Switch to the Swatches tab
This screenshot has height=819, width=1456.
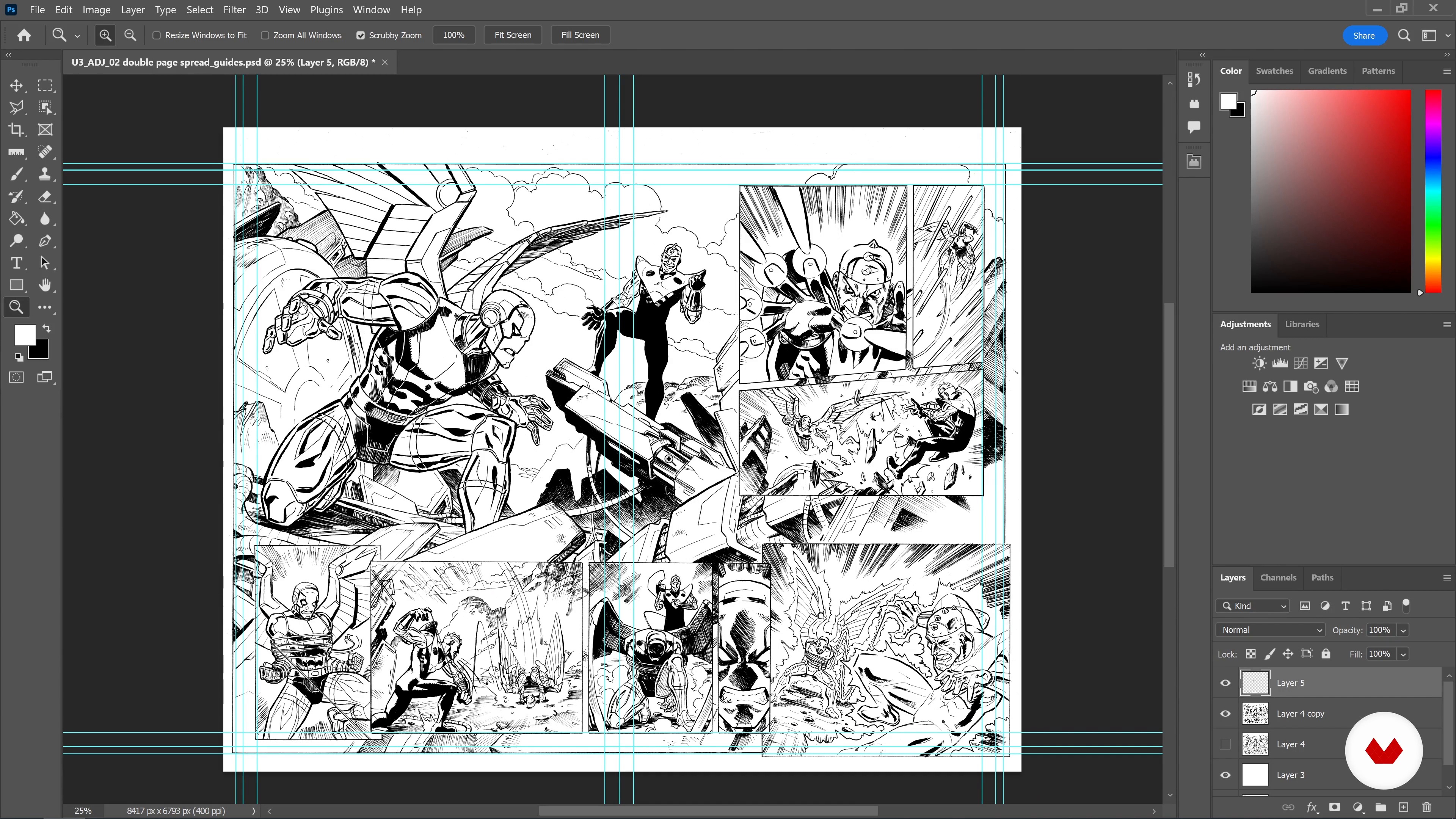point(1274,71)
